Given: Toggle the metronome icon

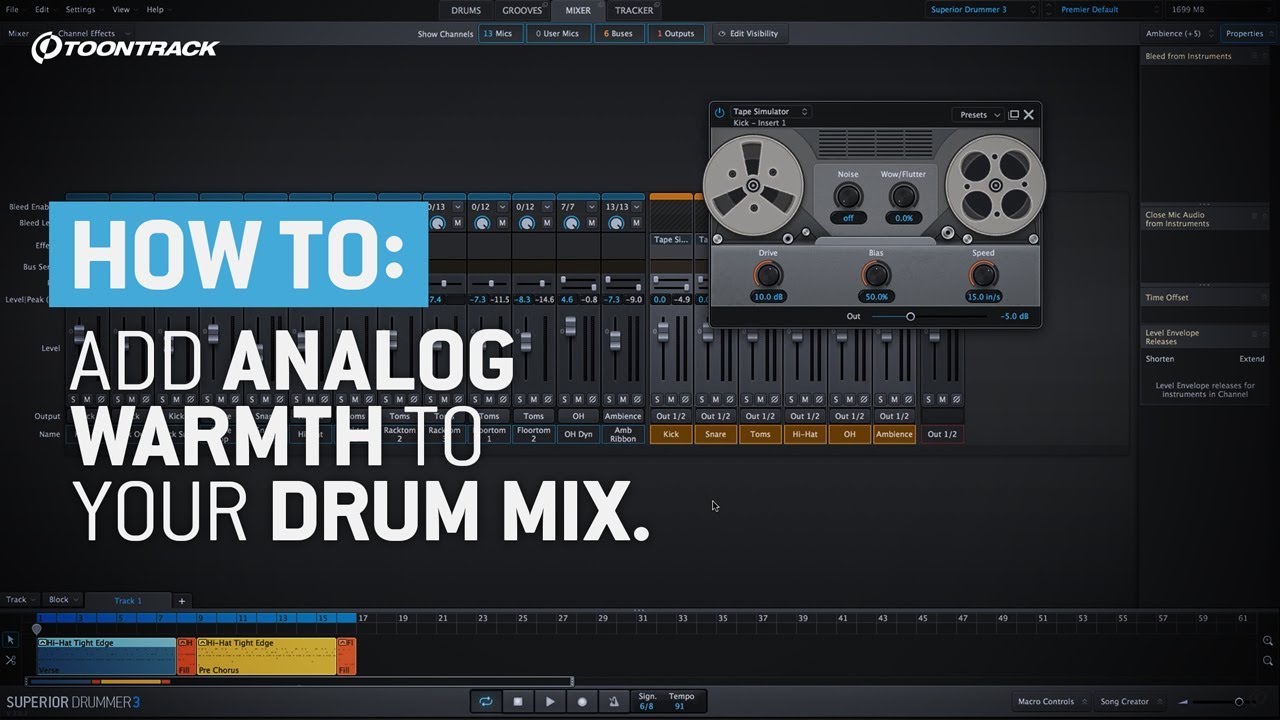Looking at the screenshot, I should (614, 701).
